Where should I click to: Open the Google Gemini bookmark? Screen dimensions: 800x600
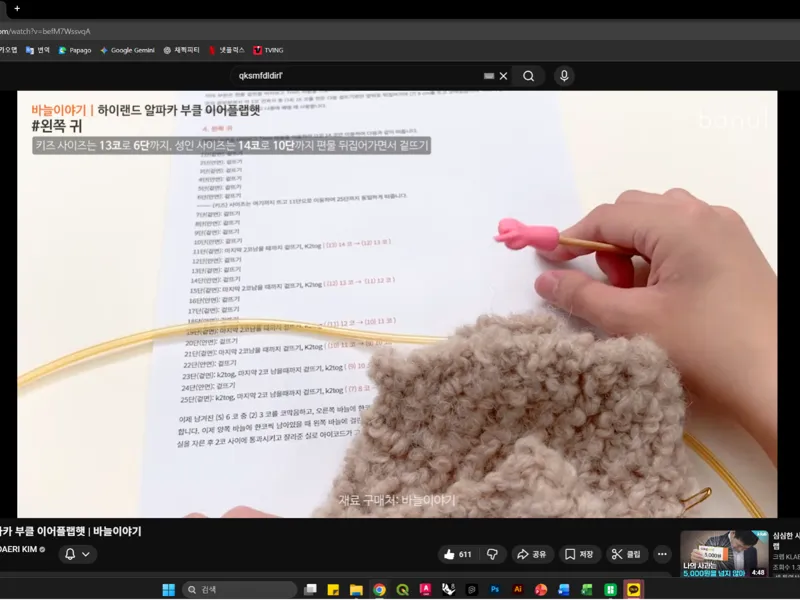[x=127, y=50]
